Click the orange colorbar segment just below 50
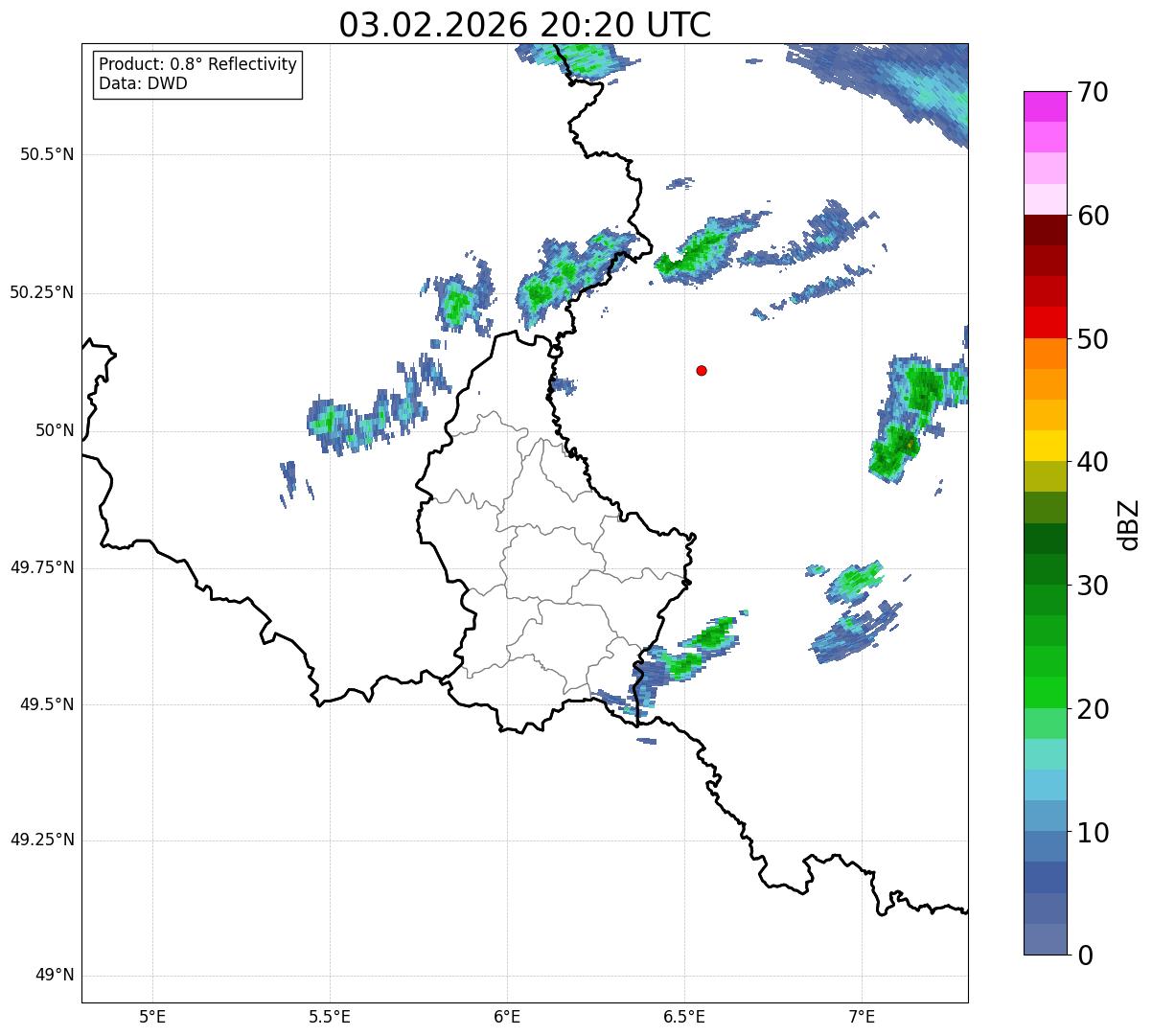The width and height of the screenshot is (1152, 1036). (x=1046, y=354)
